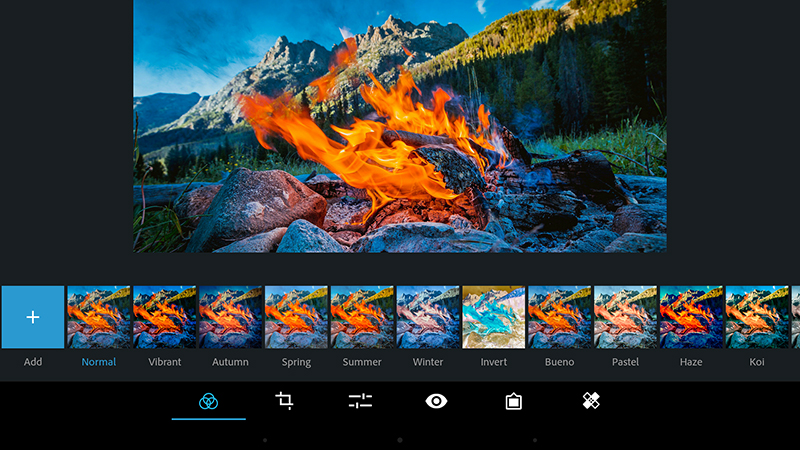Apply the Vibrant look thumbnail

(x=165, y=317)
